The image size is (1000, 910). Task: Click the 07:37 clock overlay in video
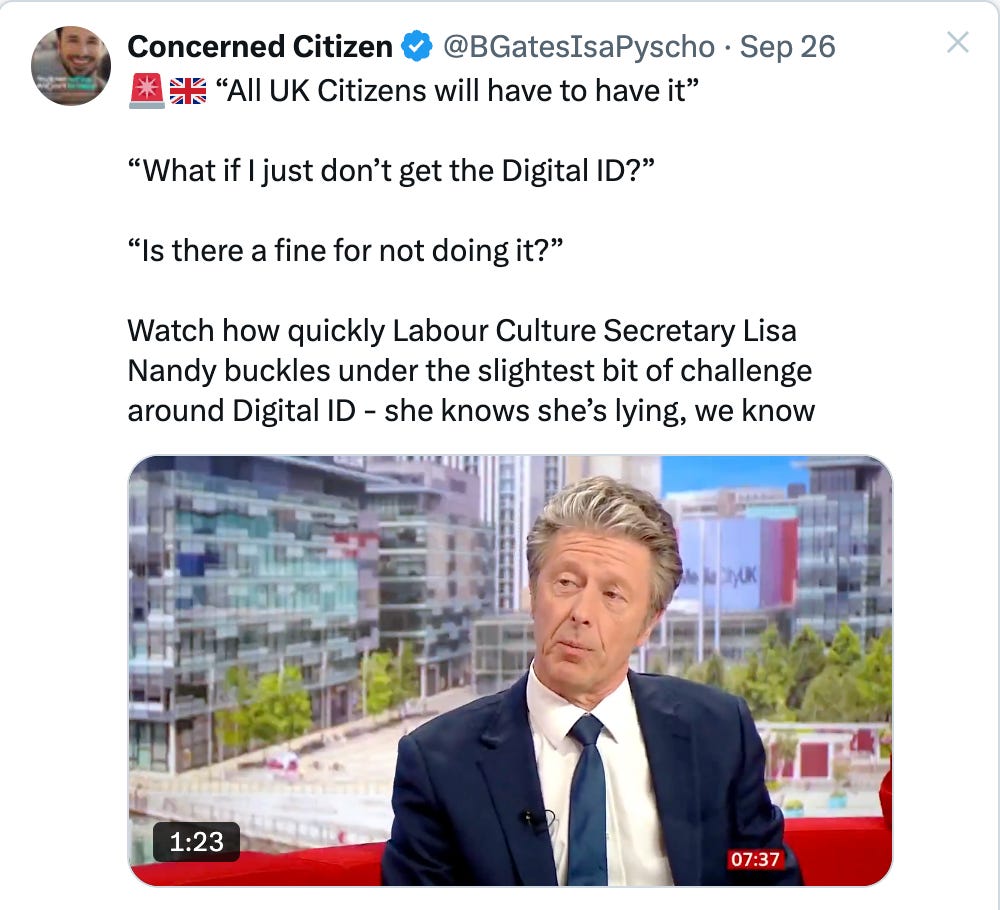tap(755, 859)
